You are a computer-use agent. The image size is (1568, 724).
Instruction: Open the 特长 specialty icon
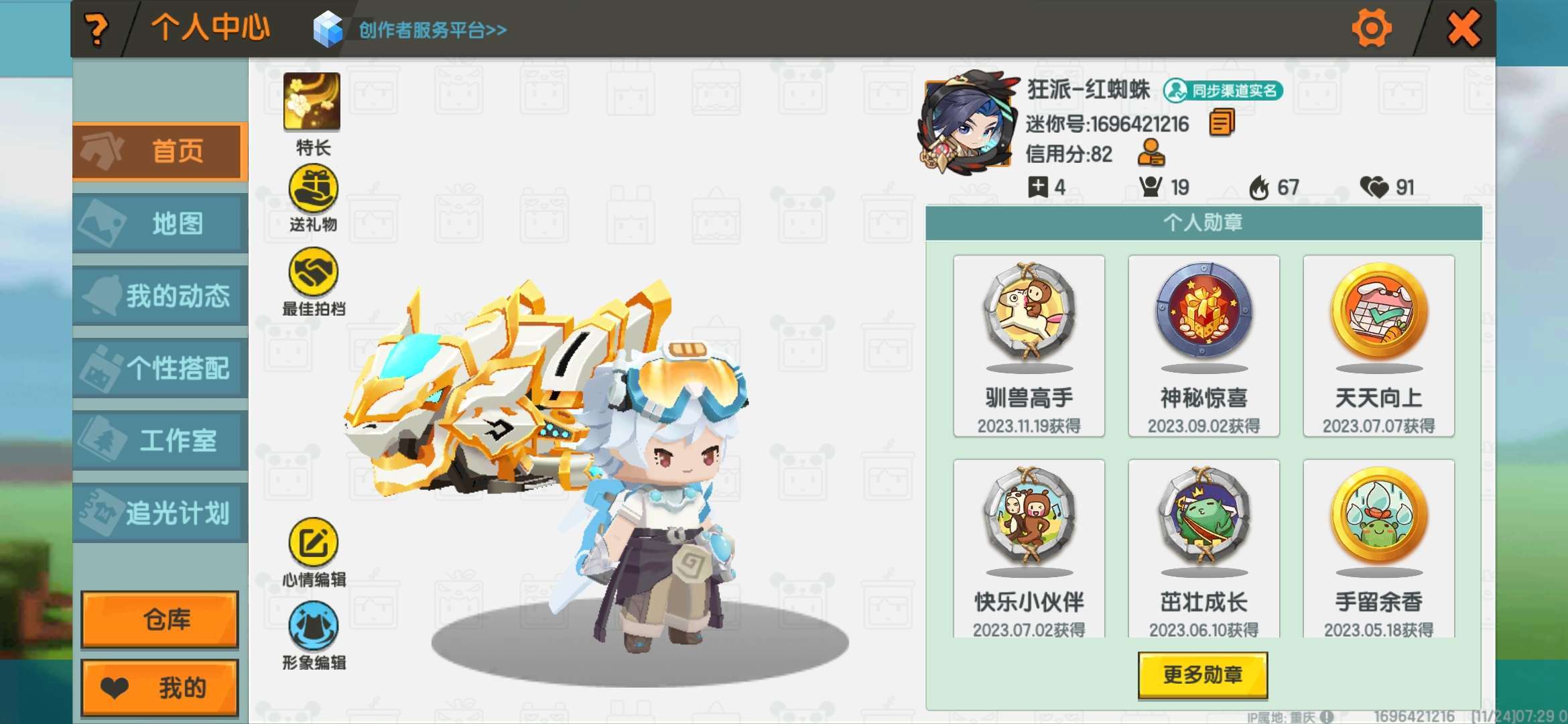[x=312, y=101]
